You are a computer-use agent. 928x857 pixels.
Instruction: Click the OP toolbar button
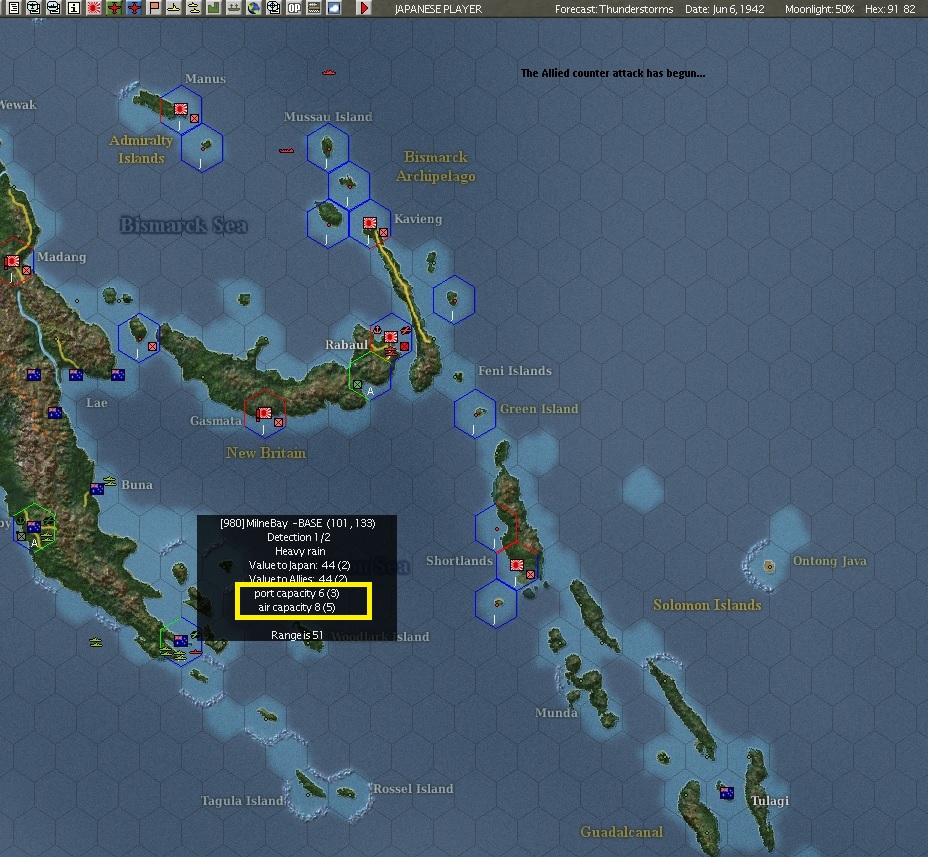(x=294, y=8)
